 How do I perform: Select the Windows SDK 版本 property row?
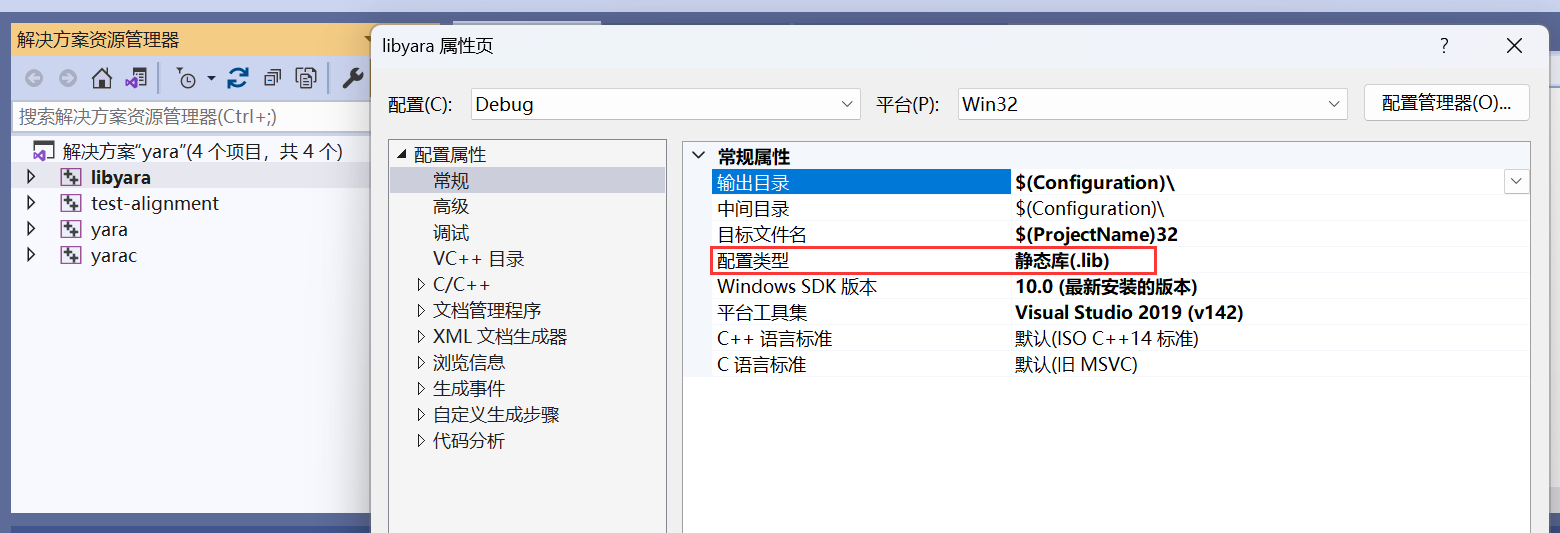point(1120,286)
